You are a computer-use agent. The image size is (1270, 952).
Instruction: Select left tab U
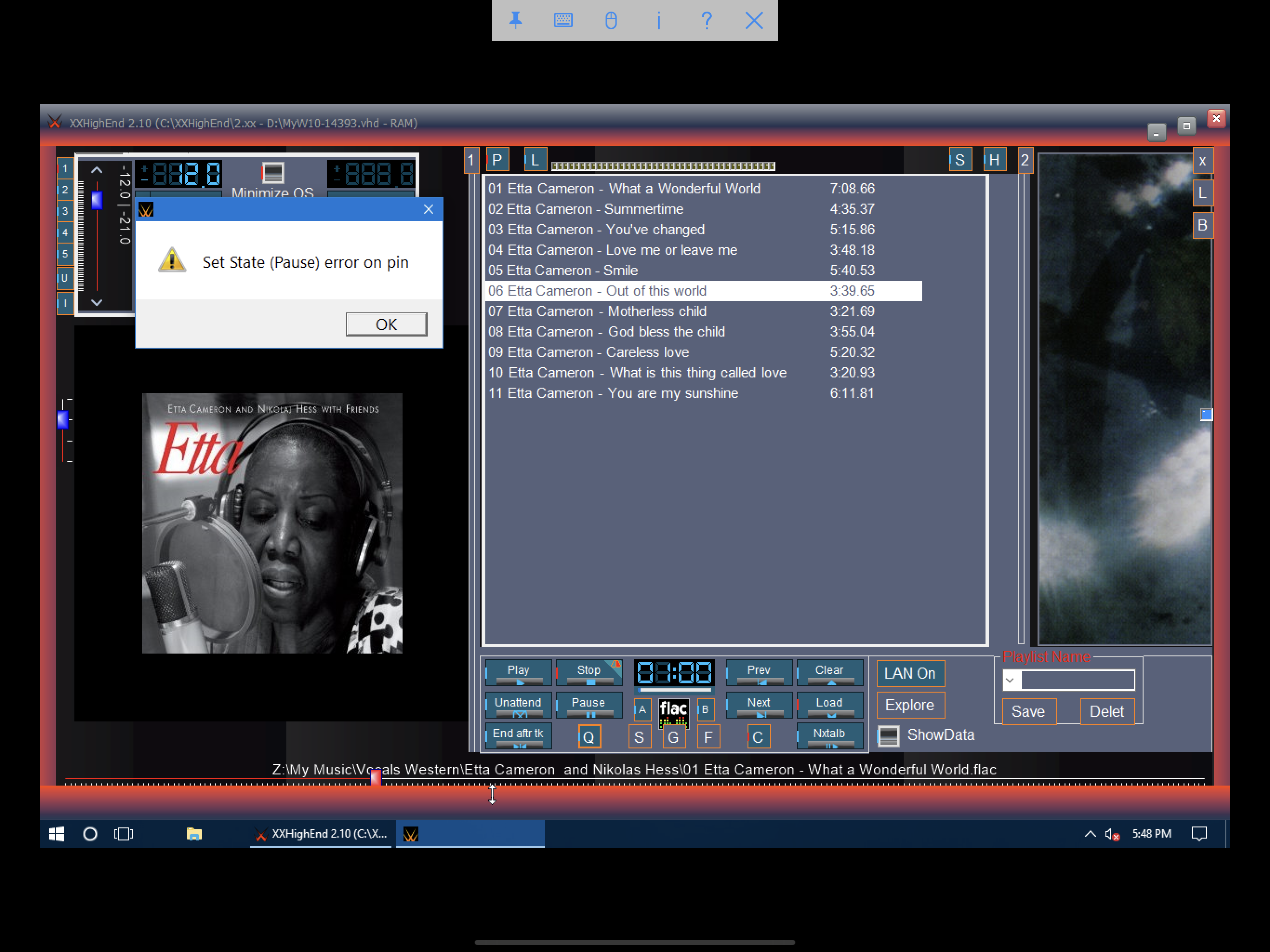[x=65, y=278]
